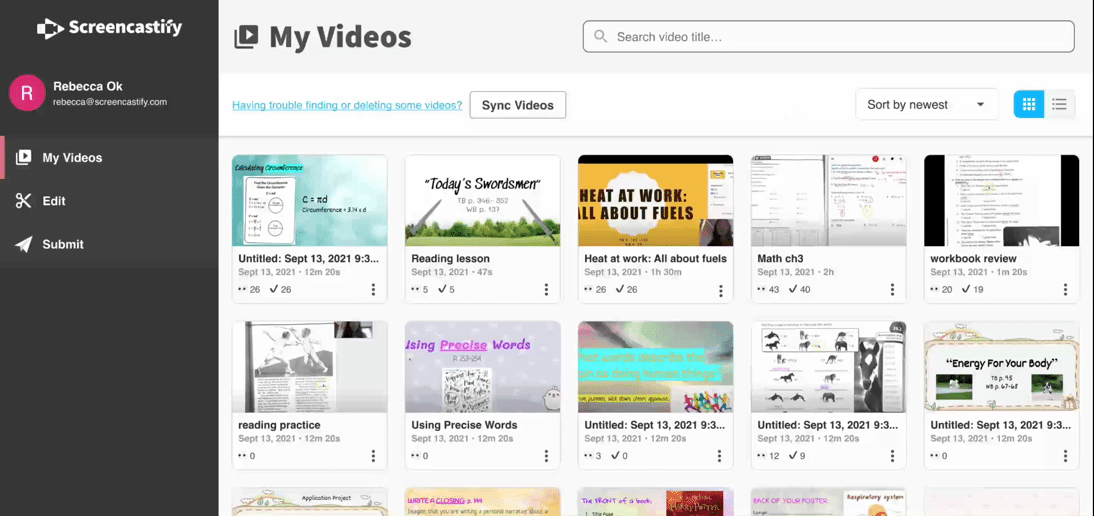The height and width of the screenshot is (516, 1094).
Task: Open the Sort by newest dropdown
Action: [x=927, y=105]
